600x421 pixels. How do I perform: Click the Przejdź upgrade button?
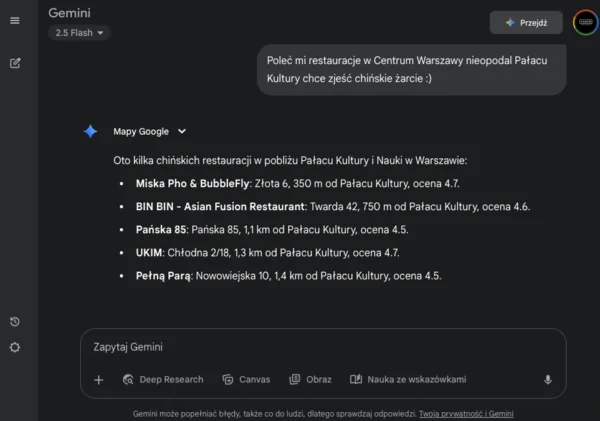[526, 23]
